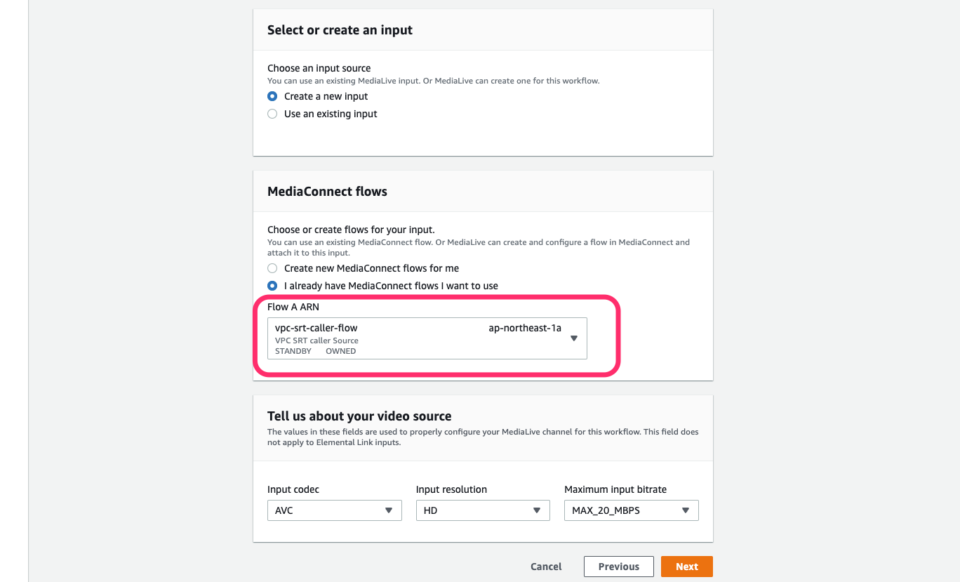Screen dimensions: 960x582
Task: Click the Maximum input bitrate dropdown arrow
Action: [x=686, y=510]
